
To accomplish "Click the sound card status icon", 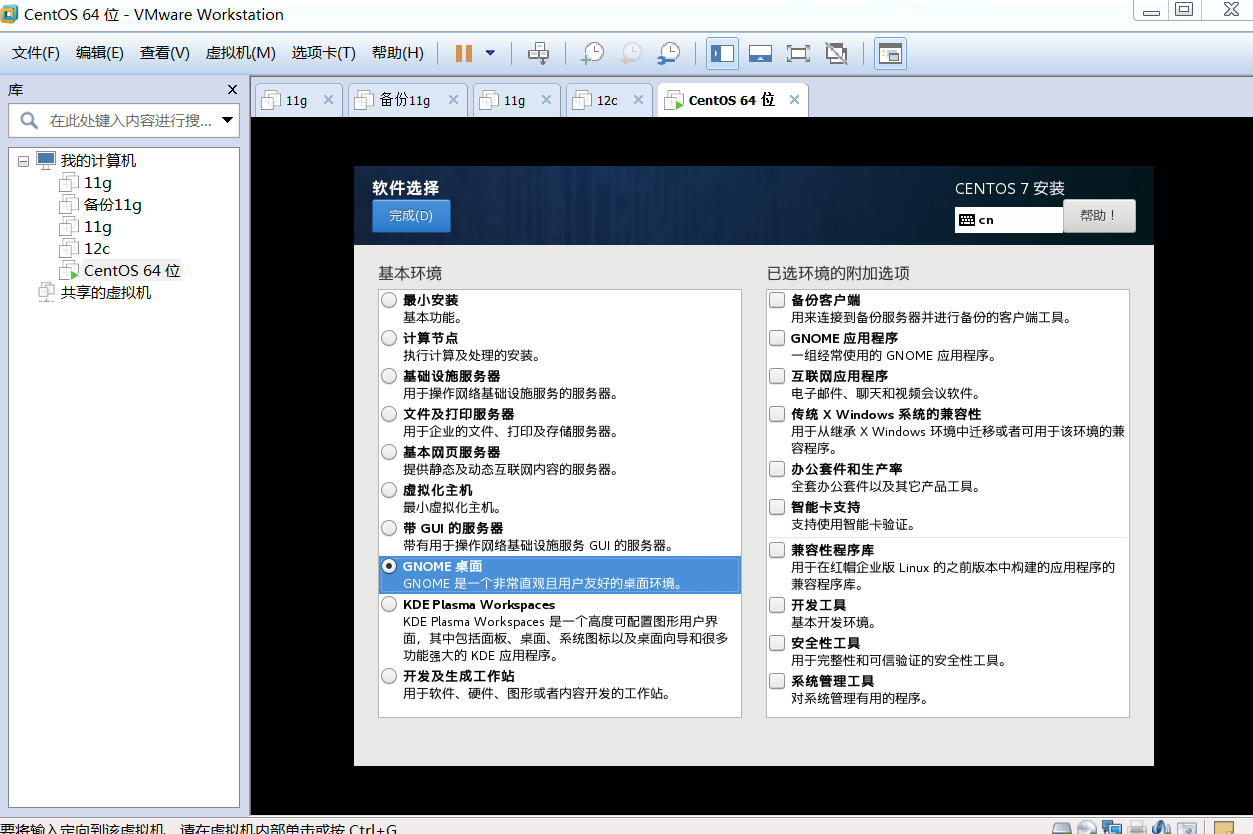I will (x=1162, y=827).
